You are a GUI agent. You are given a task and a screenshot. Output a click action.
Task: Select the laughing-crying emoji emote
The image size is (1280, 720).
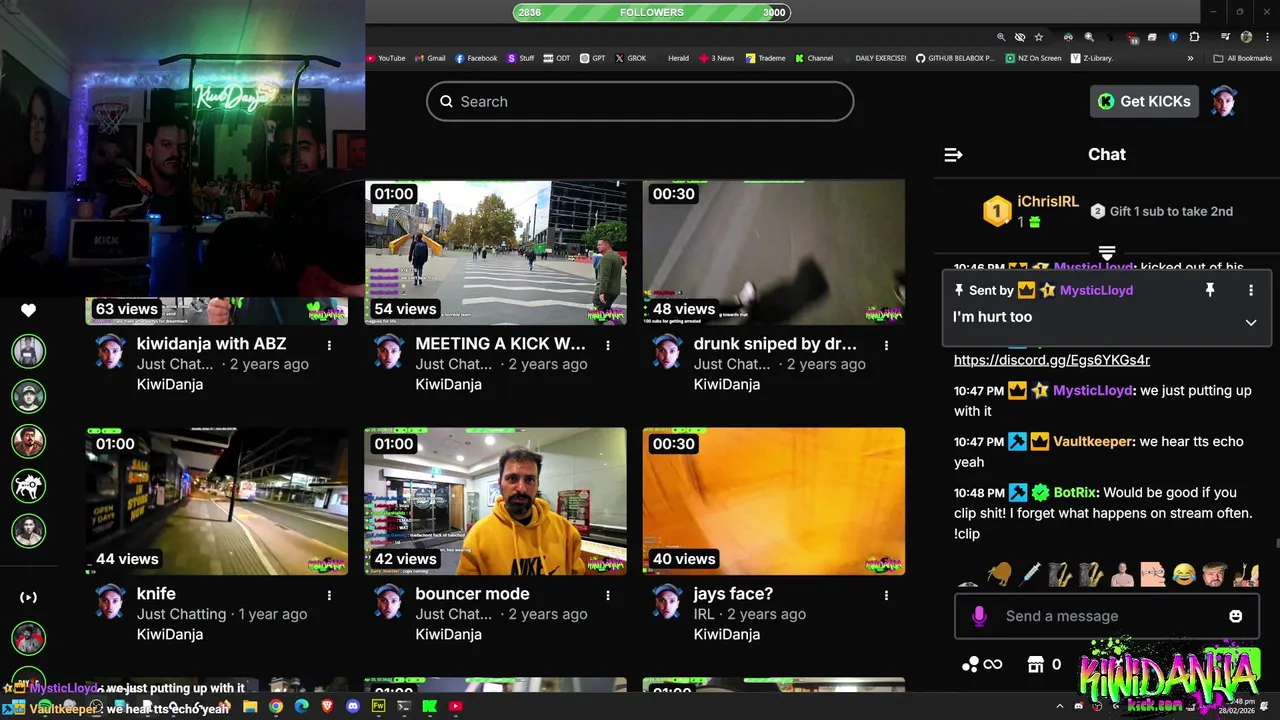[x=1184, y=574]
